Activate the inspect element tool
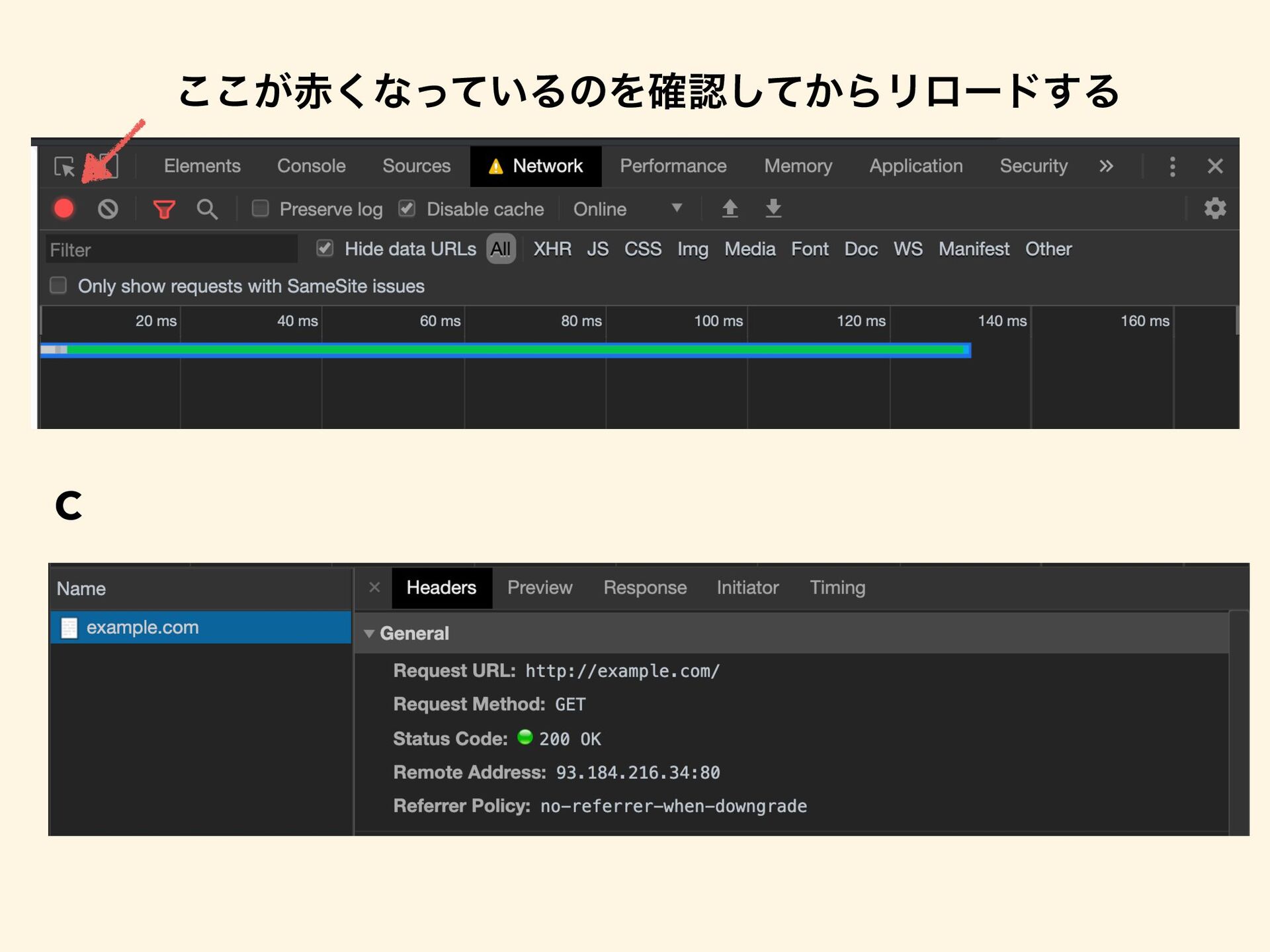Image resolution: width=1270 pixels, height=952 pixels. click(63, 166)
